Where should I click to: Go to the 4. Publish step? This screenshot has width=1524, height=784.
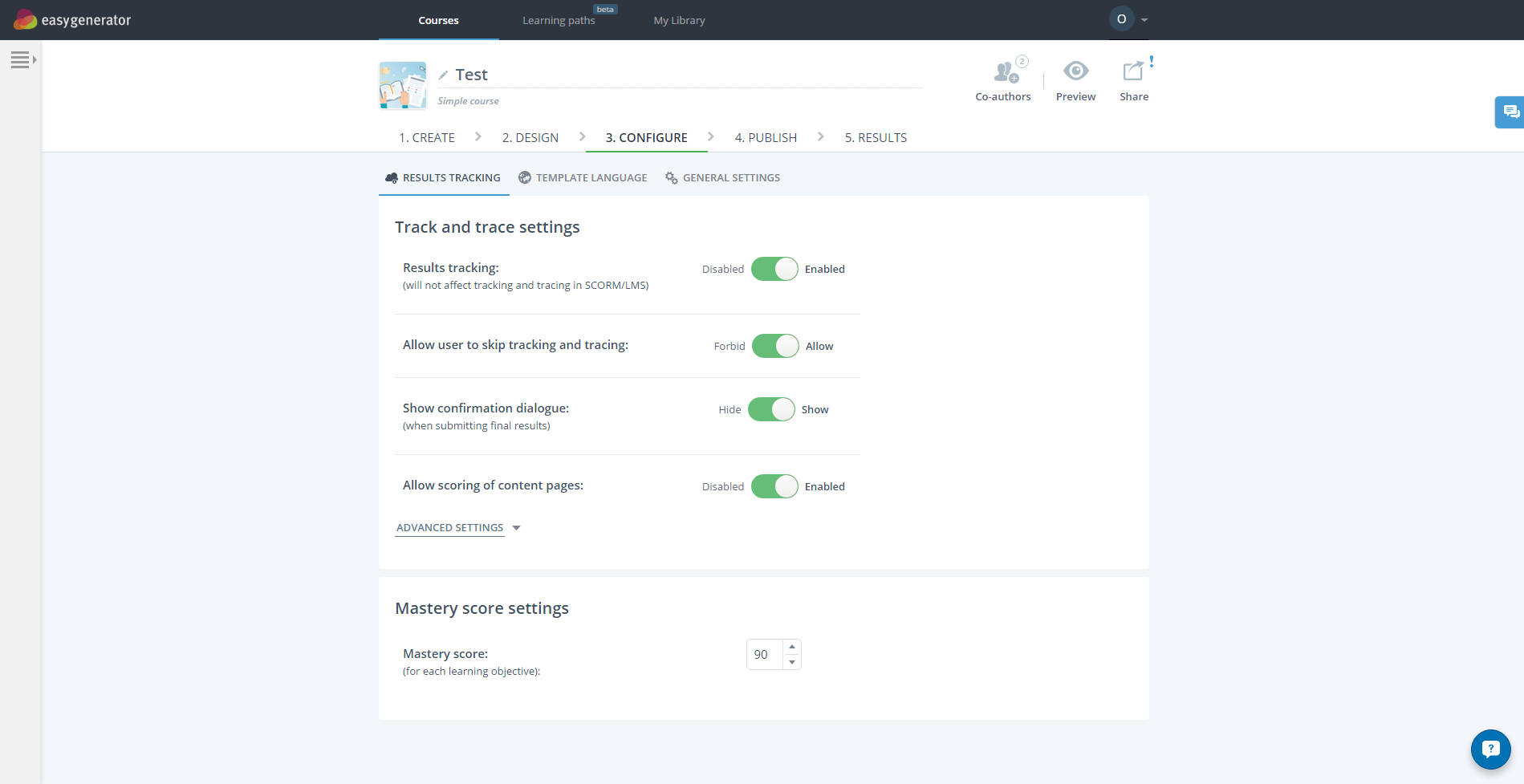(766, 137)
